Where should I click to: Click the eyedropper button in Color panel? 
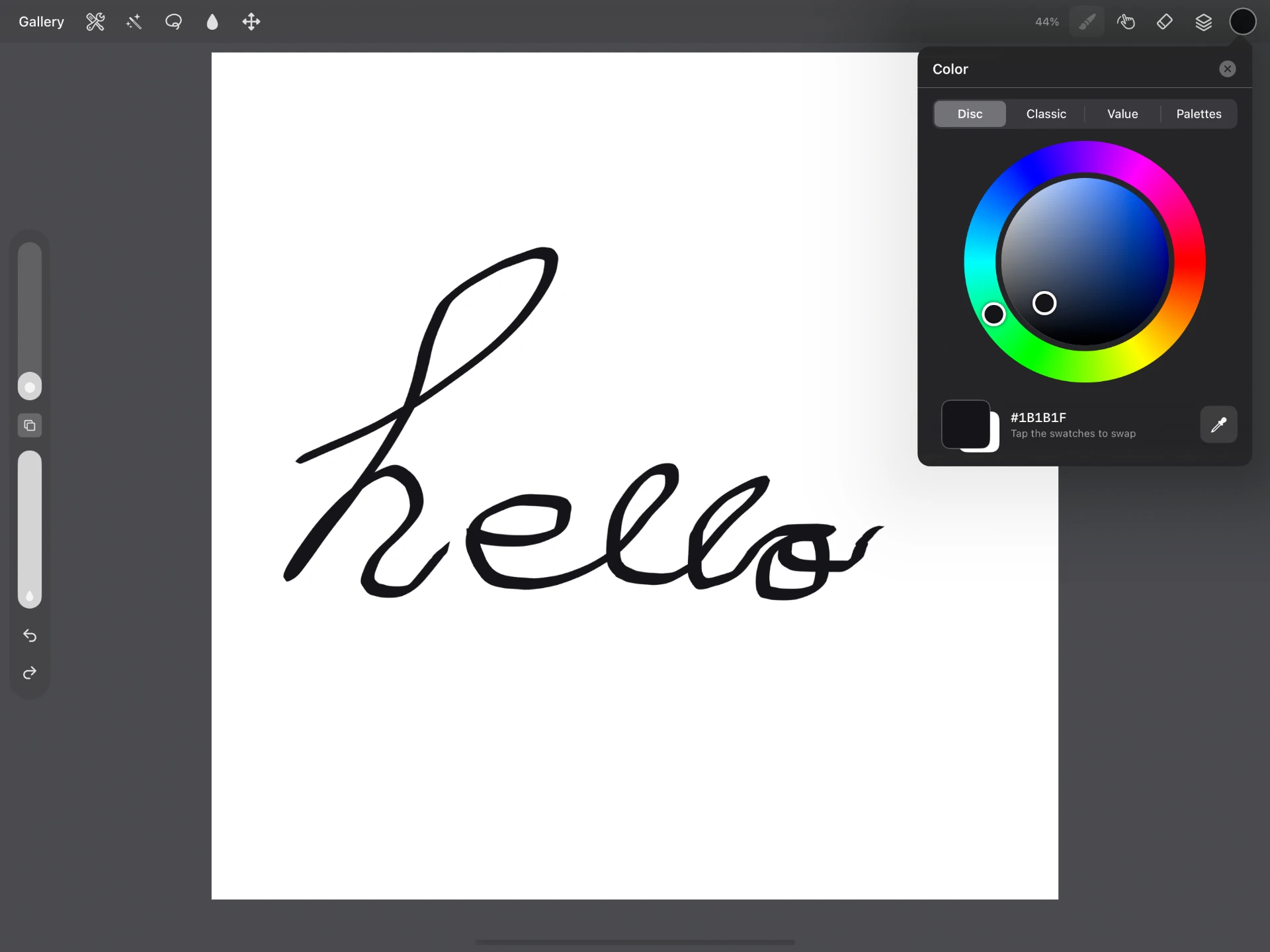1218,425
